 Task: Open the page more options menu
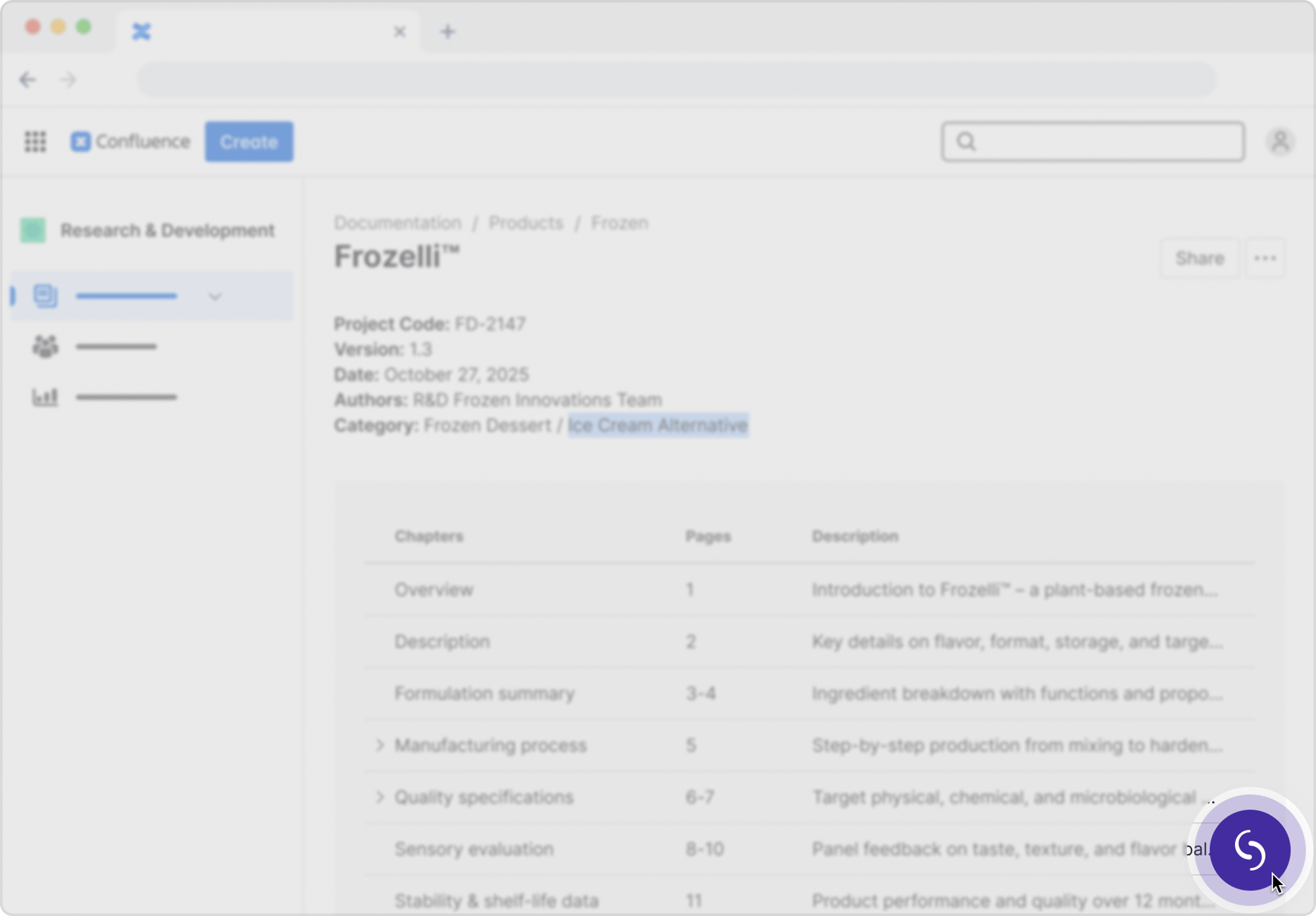click(x=1265, y=258)
